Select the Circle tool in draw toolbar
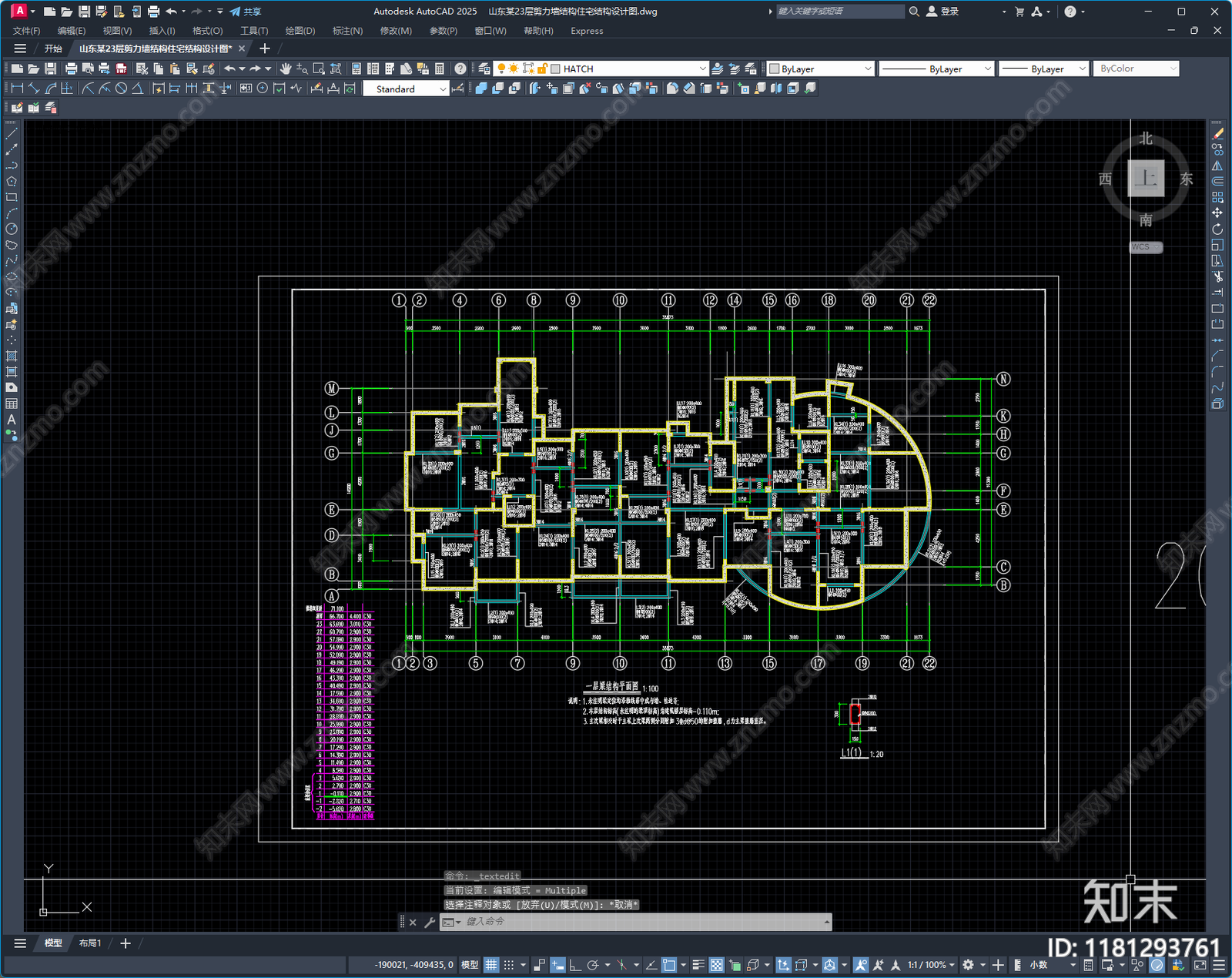This screenshot has height=978, width=1232. (x=12, y=229)
